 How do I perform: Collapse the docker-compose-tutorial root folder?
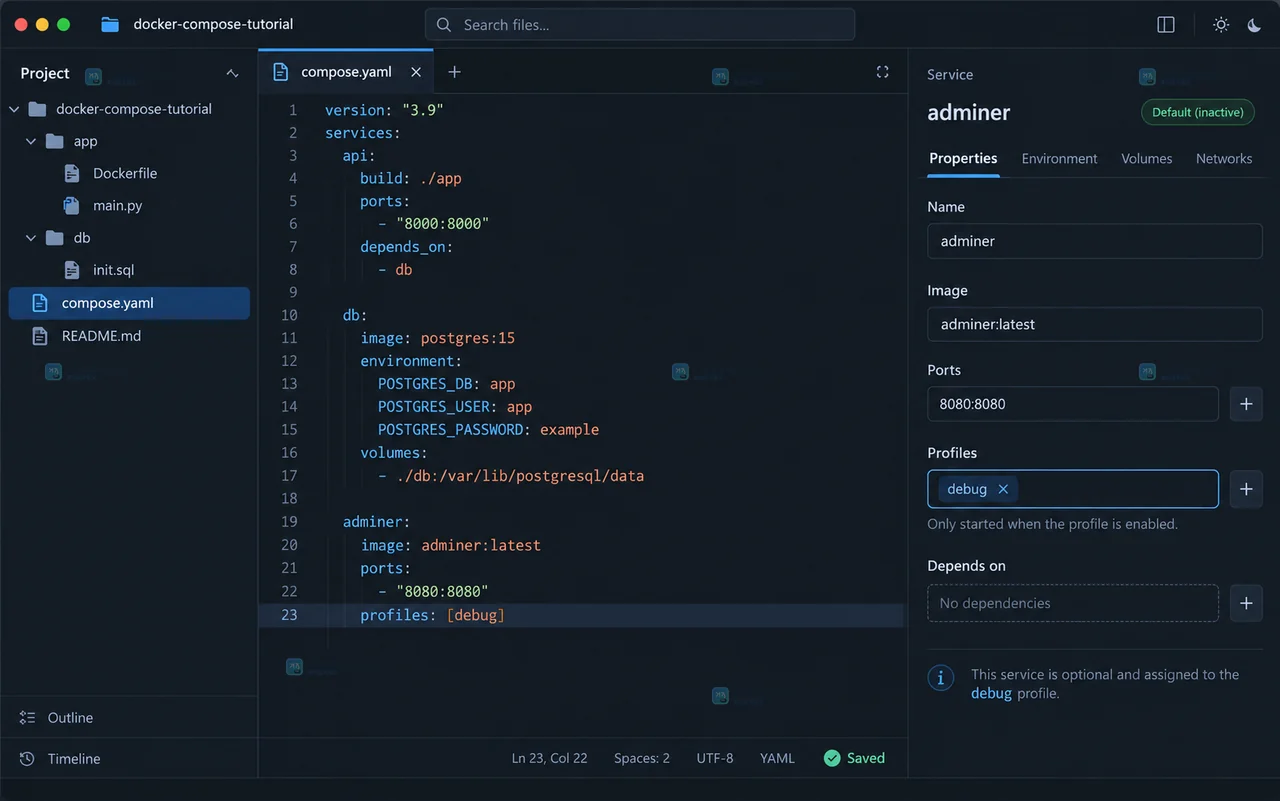pyautogui.click(x=14, y=109)
